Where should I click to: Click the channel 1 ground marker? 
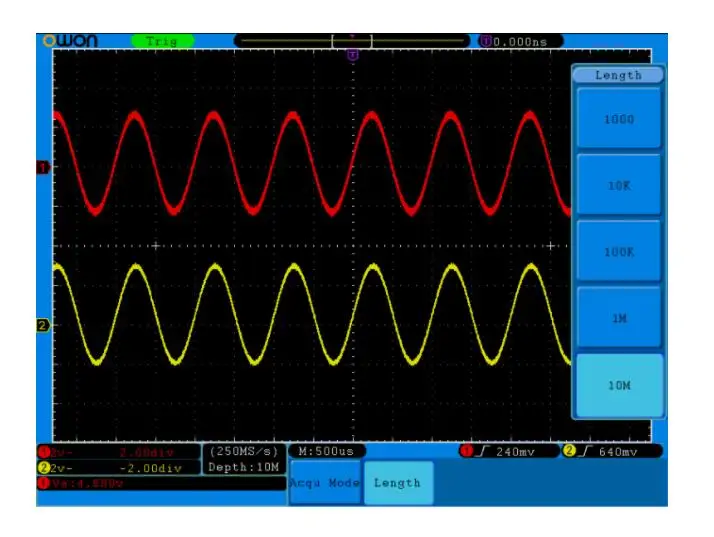[x=43, y=168]
